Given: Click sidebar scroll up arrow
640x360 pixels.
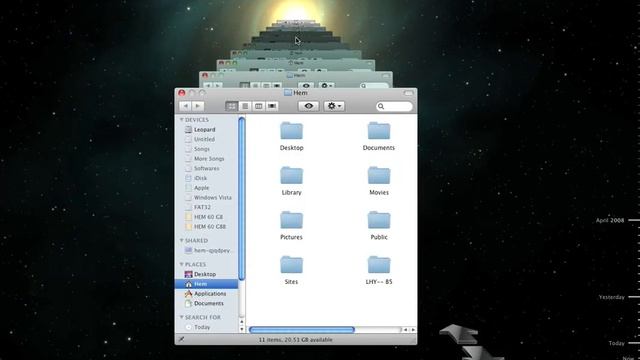Looking at the screenshot, I should (x=242, y=322).
